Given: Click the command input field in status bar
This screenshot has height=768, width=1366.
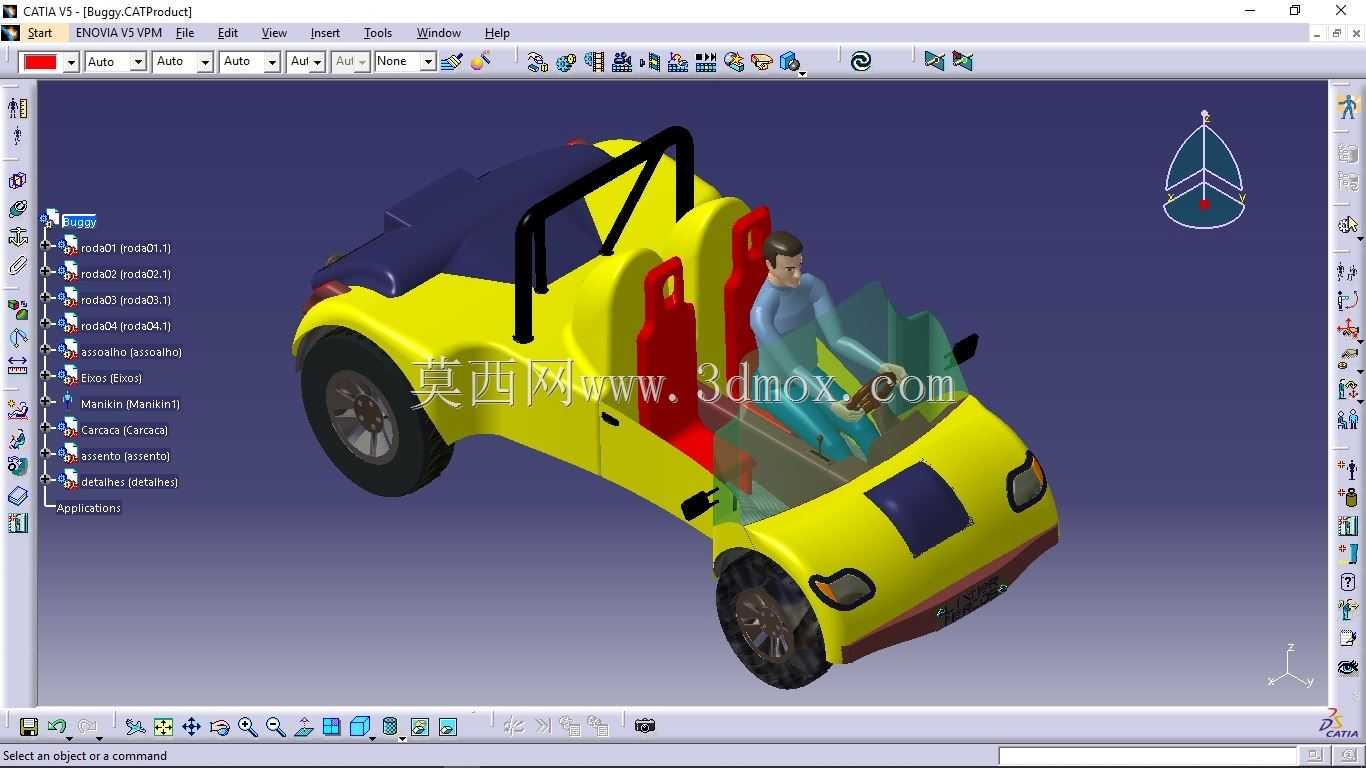Looking at the screenshot, I should point(1148,756).
